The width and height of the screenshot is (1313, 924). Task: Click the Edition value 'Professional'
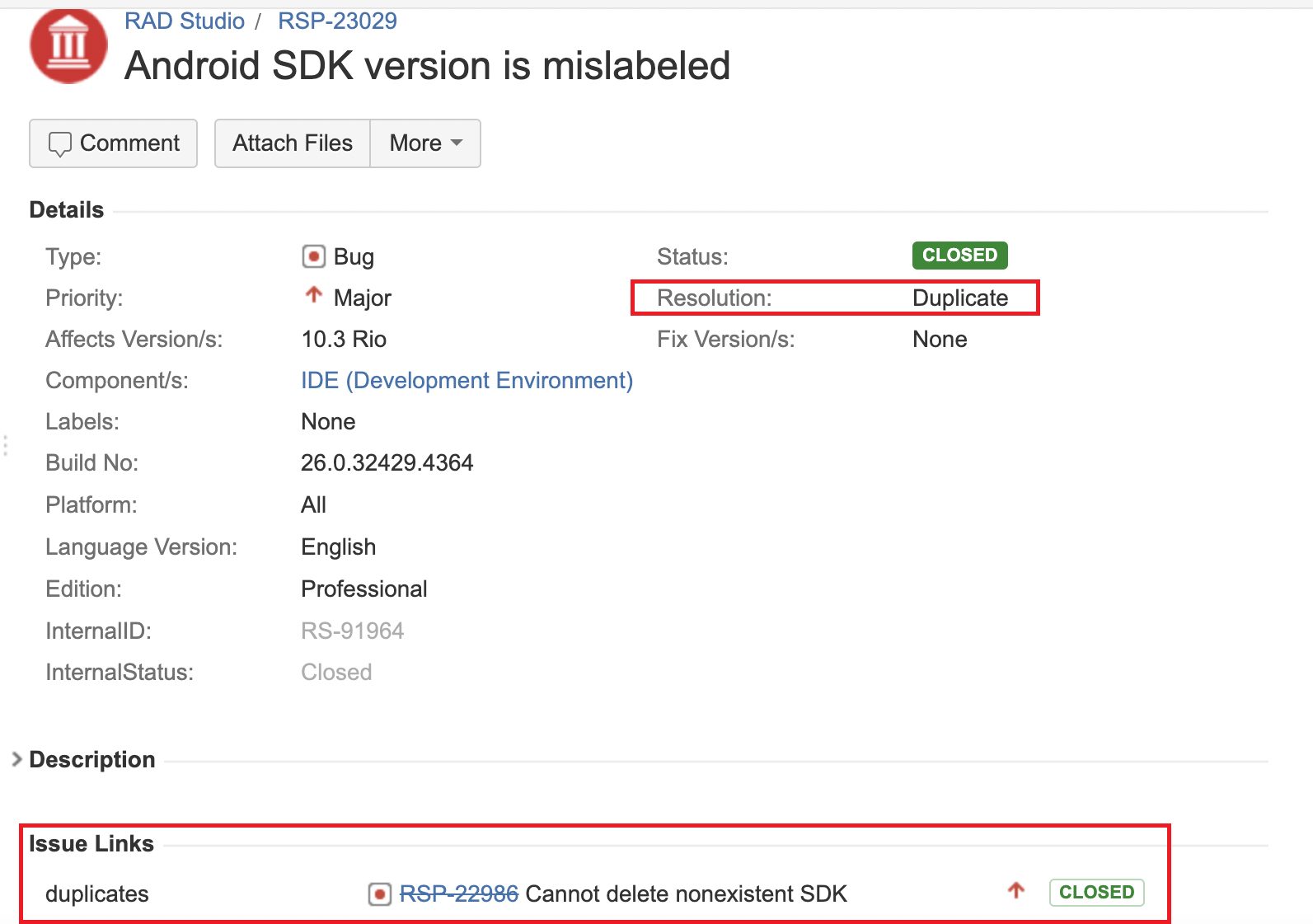364,589
